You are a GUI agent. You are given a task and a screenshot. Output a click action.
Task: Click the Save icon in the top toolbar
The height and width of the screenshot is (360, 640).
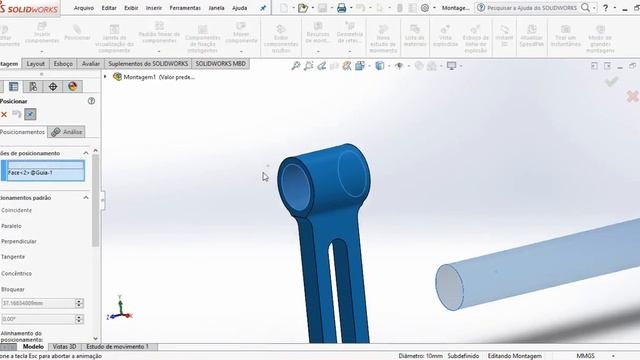(322, 8)
